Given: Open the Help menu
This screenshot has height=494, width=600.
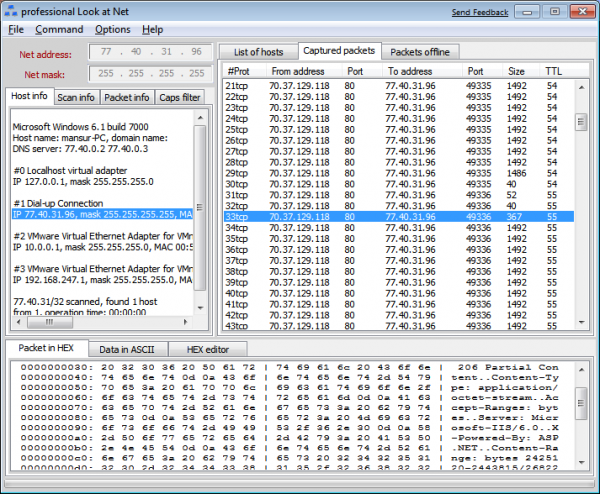Looking at the screenshot, I should coord(152,30).
